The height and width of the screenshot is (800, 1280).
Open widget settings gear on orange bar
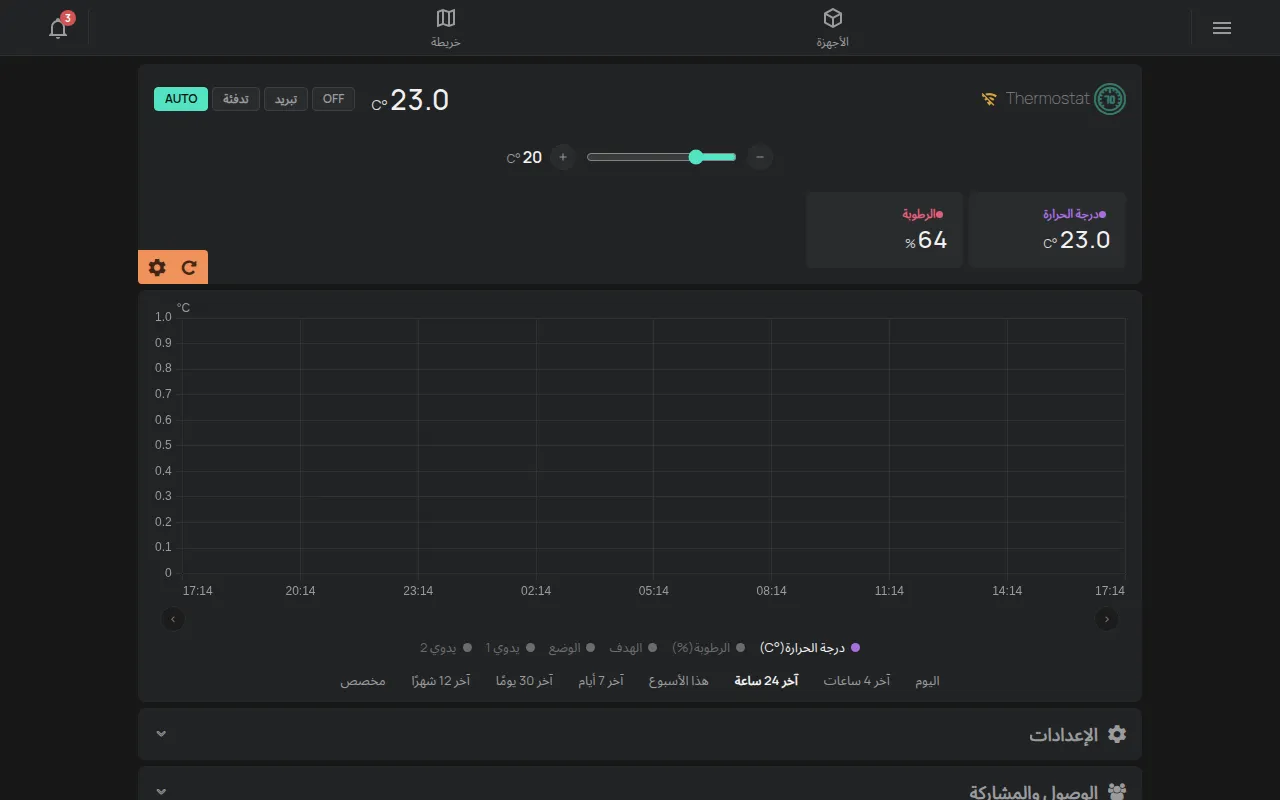click(x=157, y=267)
